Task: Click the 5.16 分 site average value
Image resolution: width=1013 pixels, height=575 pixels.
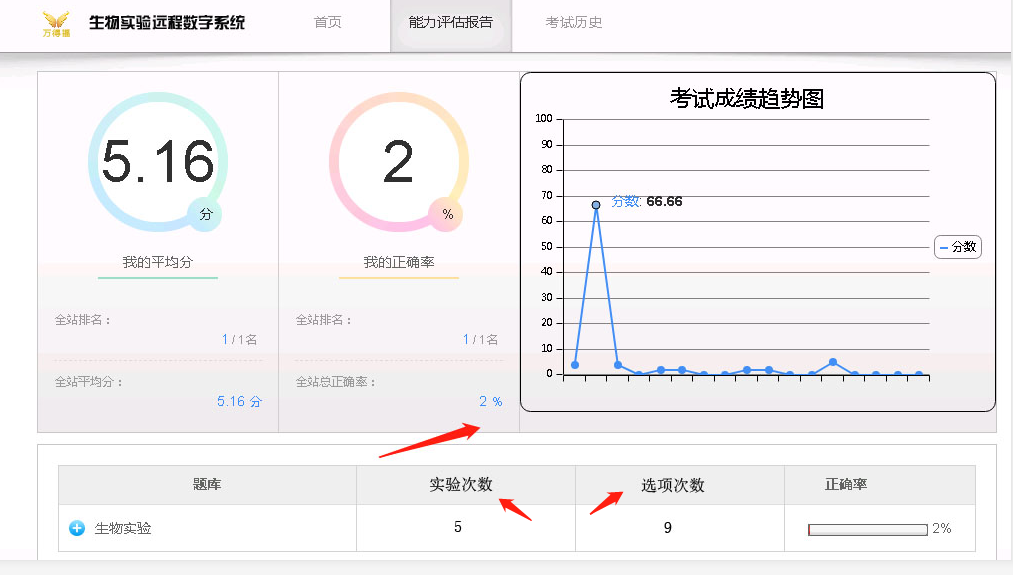Action: [239, 401]
